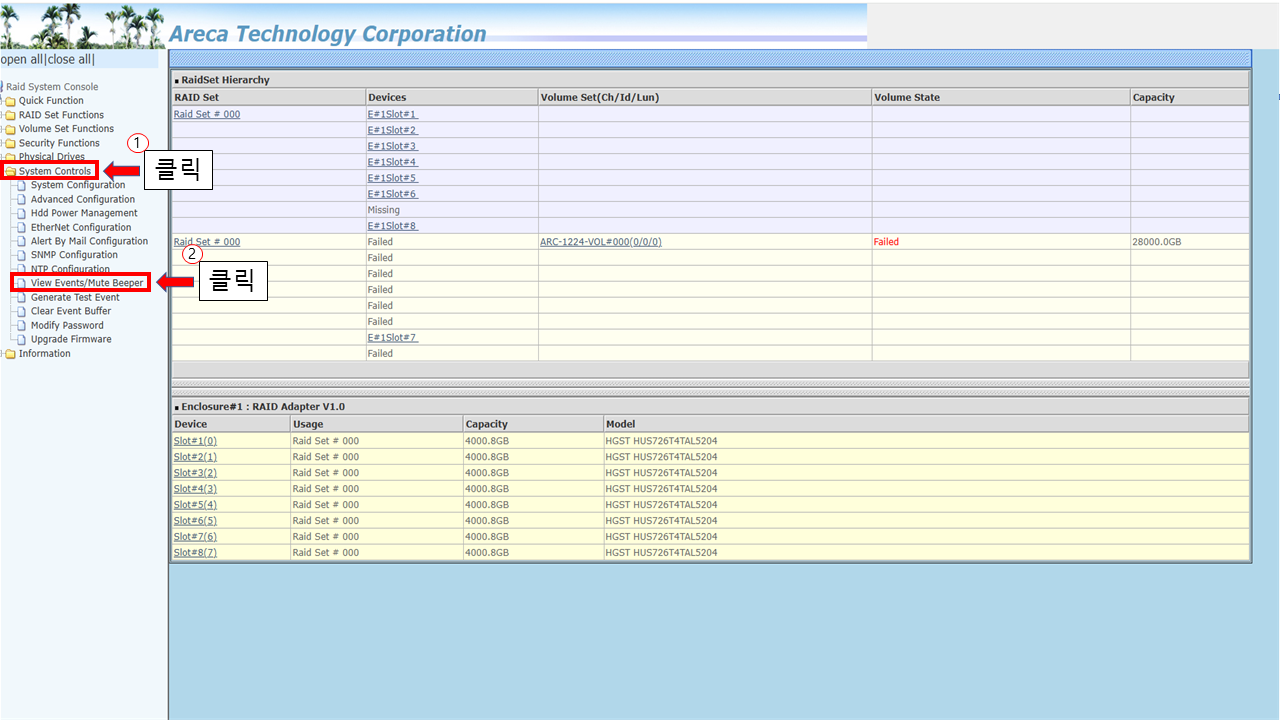Open the E#1Slot#8 device link
This screenshot has height=720, width=1280.
pos(393,226)
